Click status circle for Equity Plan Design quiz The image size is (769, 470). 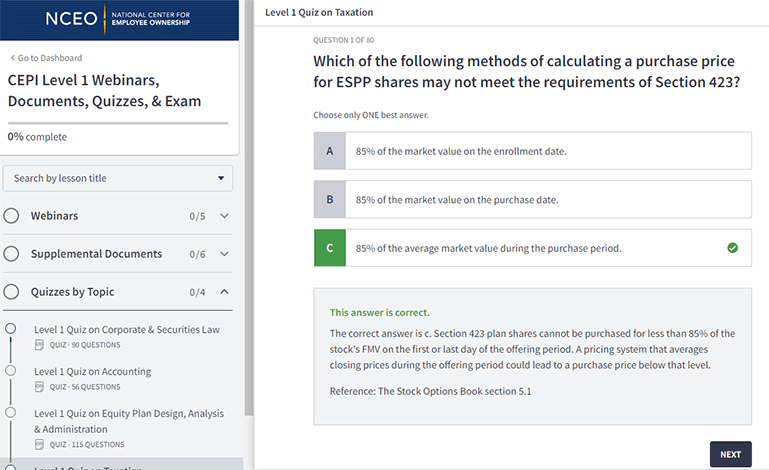tap(10, 412)
